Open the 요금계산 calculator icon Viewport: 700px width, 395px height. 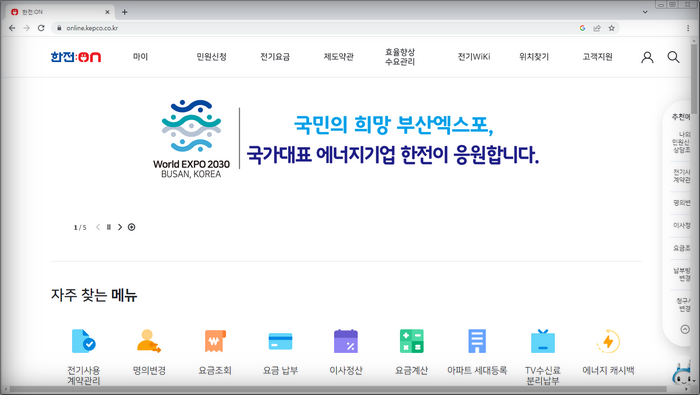[x=412, y=341]
